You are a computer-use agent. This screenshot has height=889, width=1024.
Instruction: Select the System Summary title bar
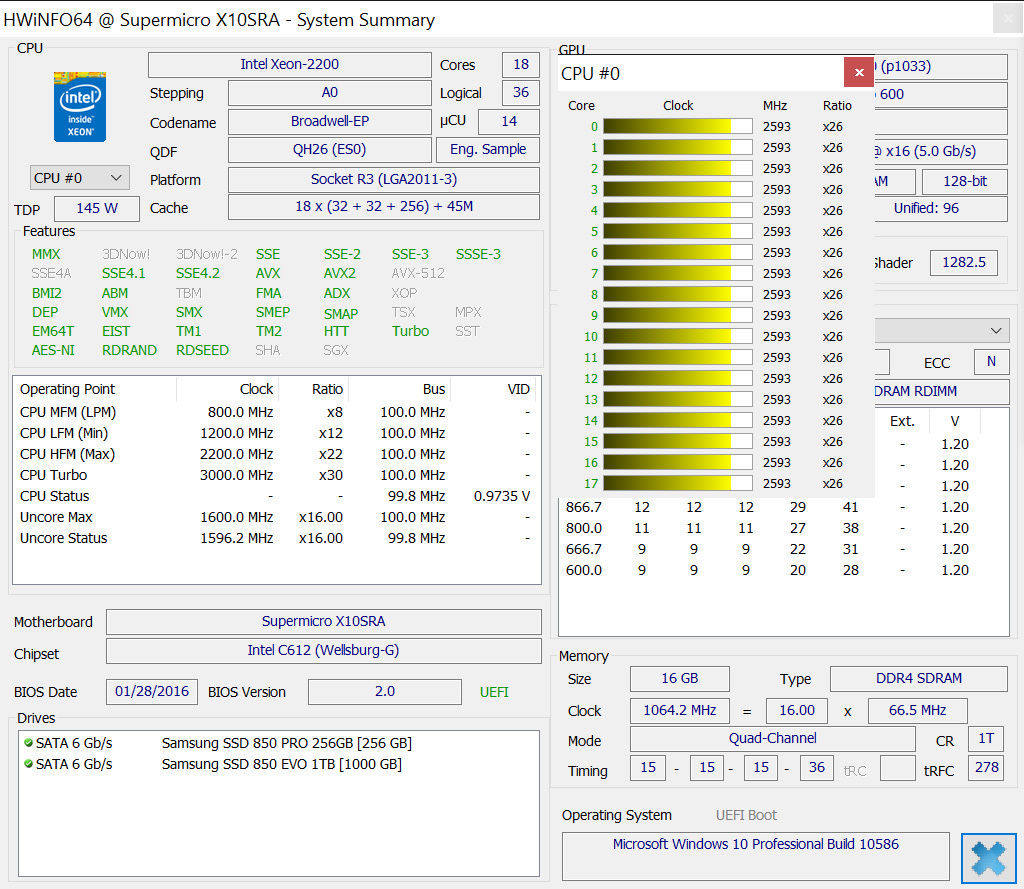pos(220,20)
